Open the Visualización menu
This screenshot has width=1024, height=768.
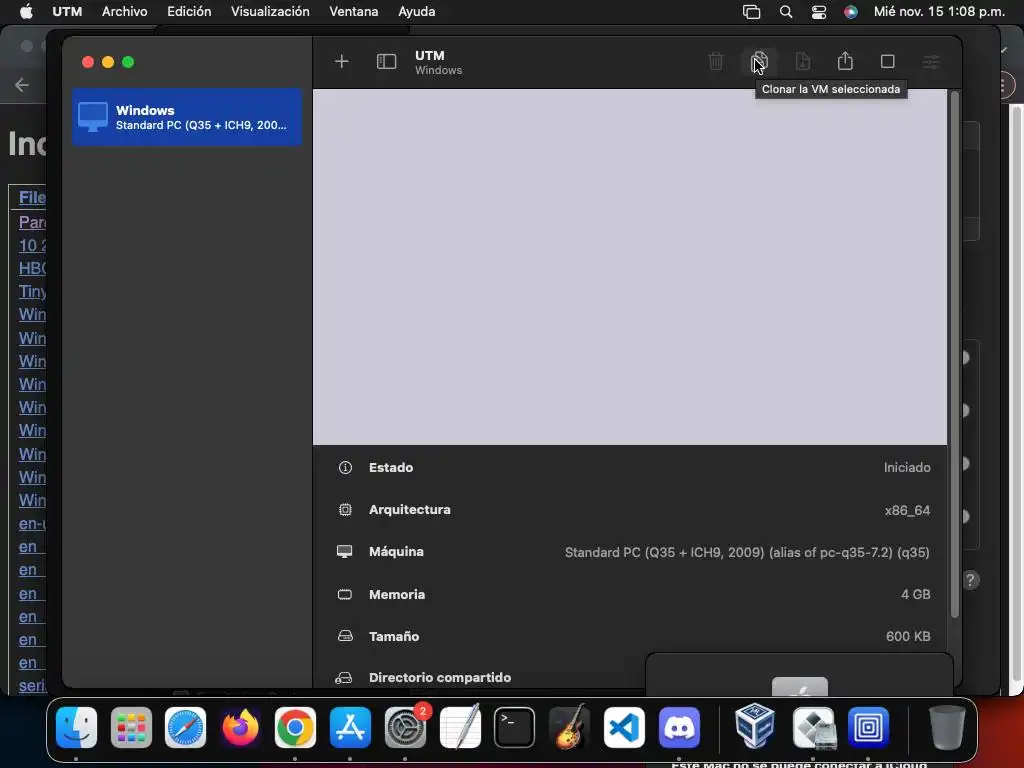click(x=270, y=12)
